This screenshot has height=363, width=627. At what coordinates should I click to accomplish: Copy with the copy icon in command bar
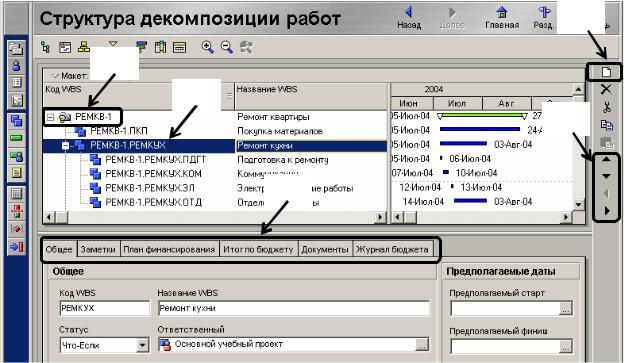607,125
